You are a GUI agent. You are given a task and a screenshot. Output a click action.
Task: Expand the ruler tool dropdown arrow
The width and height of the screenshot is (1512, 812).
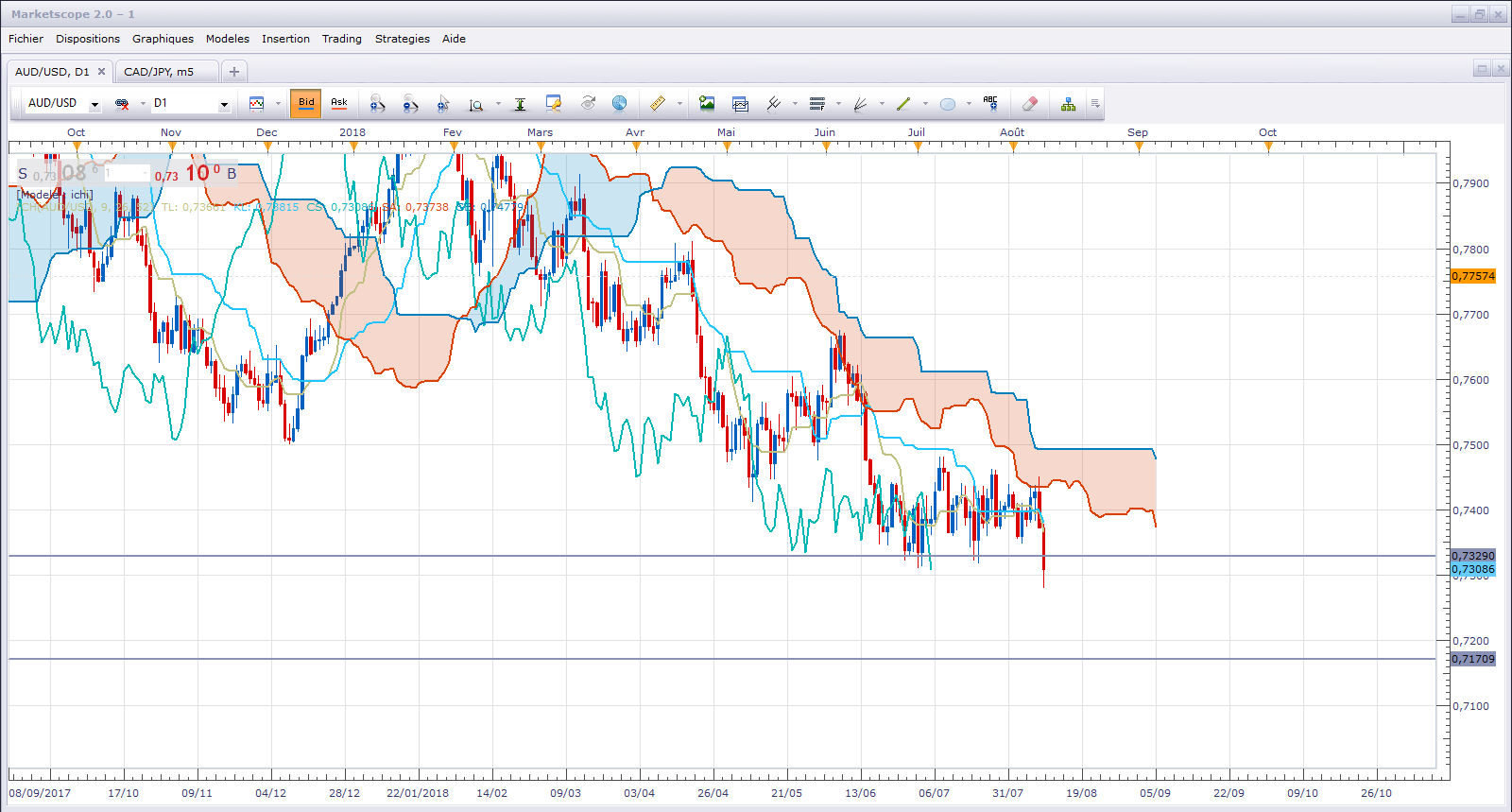coord(679,104)
